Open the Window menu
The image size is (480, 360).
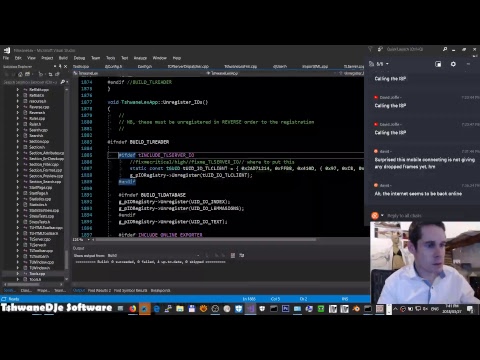(160, 58)
